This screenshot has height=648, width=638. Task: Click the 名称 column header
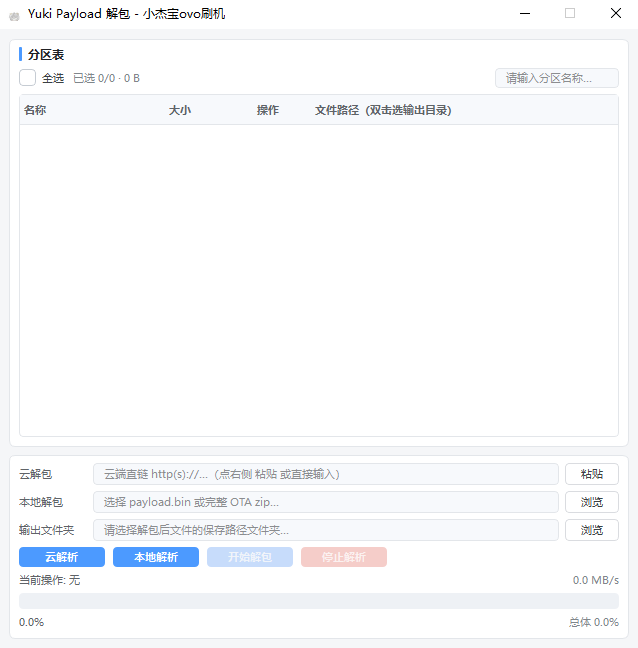pos(35,110)
